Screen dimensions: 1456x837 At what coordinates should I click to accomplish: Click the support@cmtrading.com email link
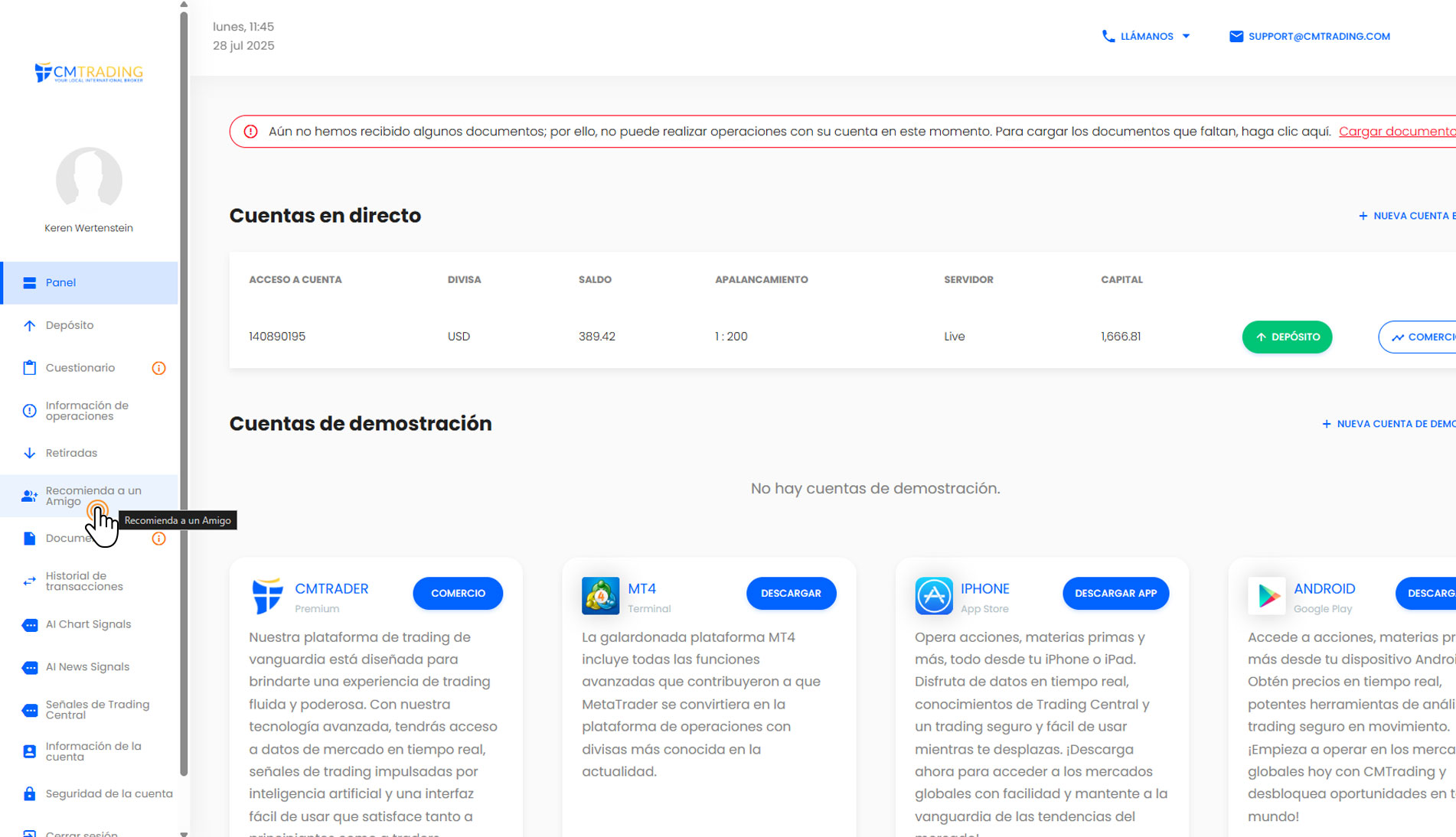click(x=1319, y=36)
